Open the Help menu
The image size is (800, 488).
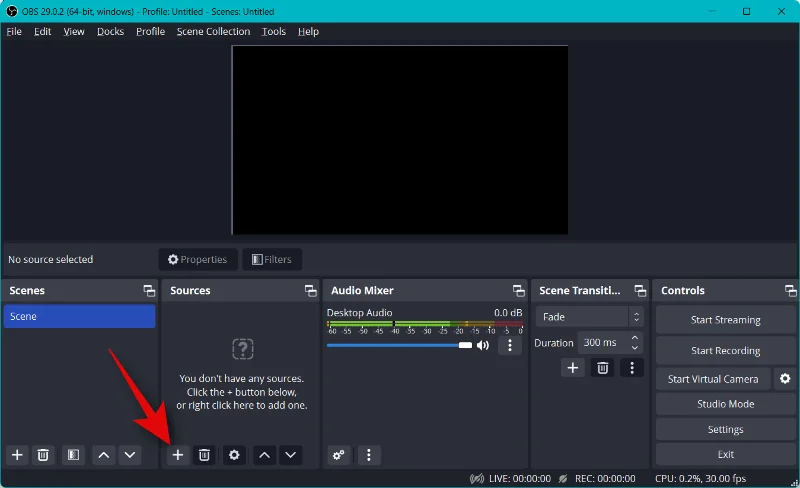tap(308, 32)
